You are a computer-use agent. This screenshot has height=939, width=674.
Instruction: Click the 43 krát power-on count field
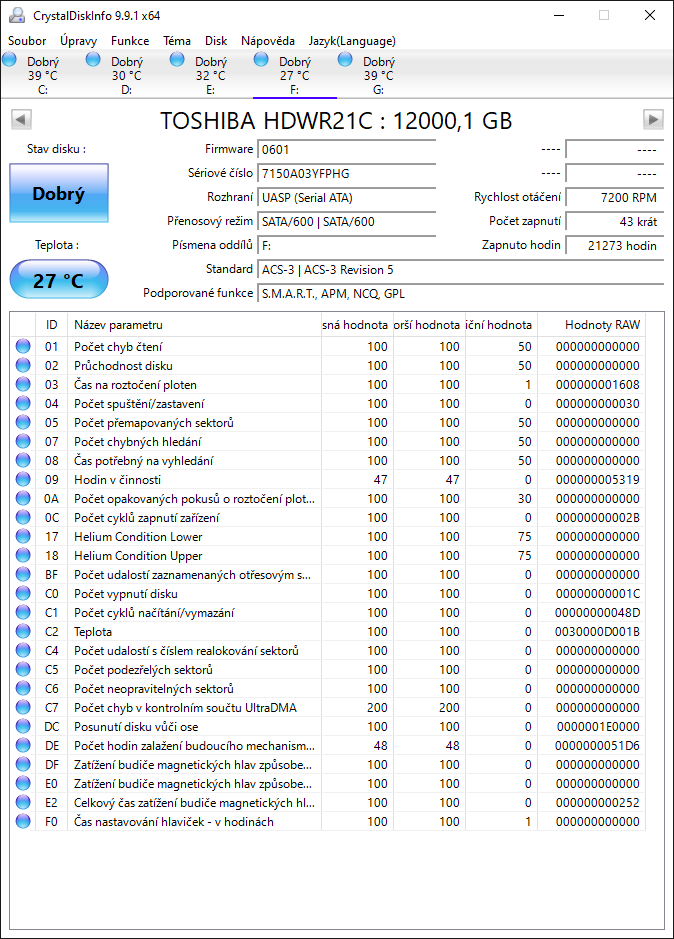point(615,221)
